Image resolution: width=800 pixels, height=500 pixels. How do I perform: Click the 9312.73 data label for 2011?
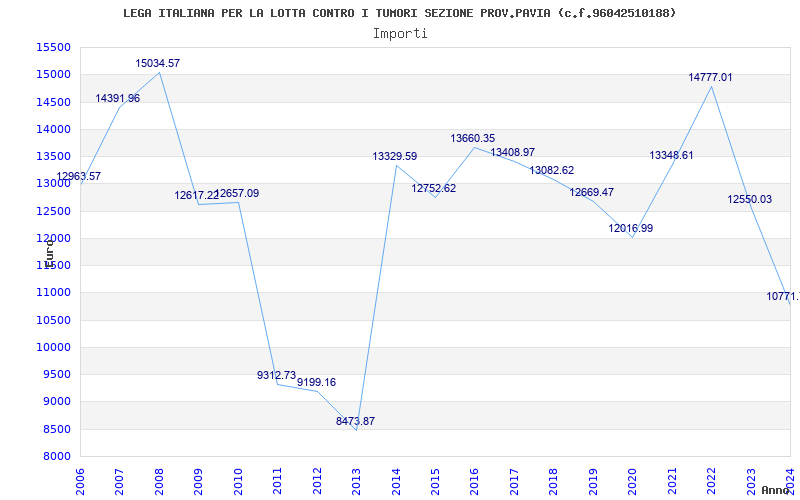(x=276, y=375)
